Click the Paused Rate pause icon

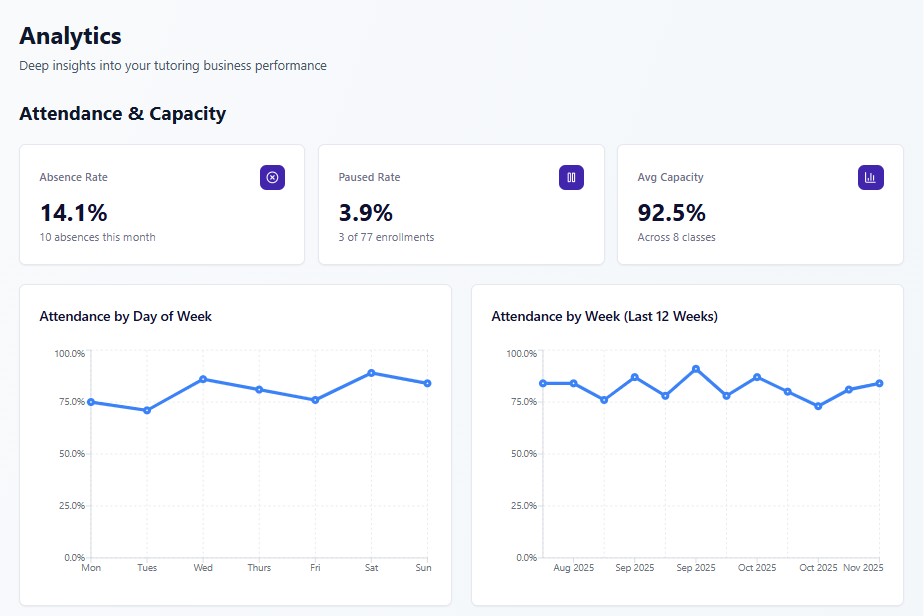click(x=571, y=177)
